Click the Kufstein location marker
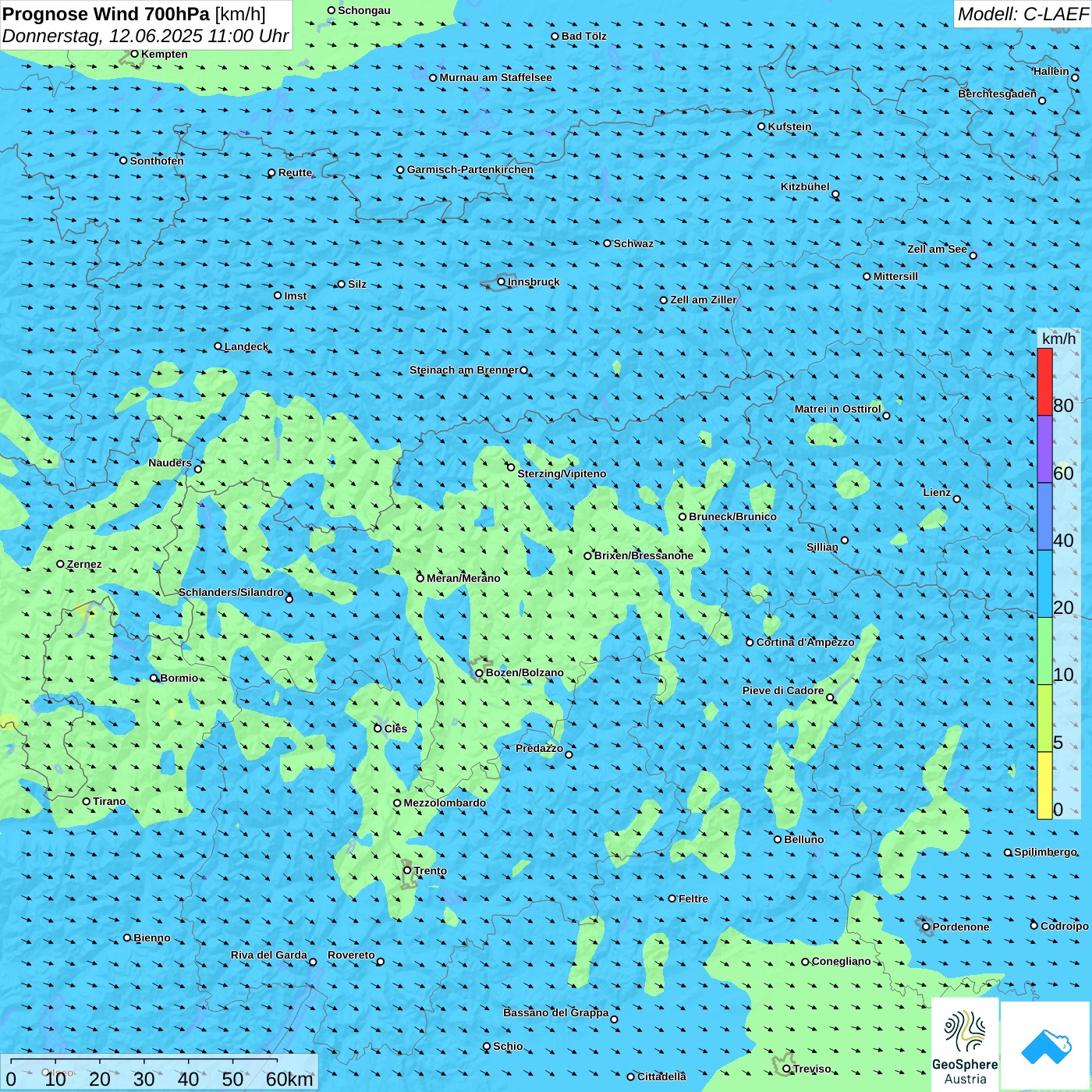This screenshot has width=1092, height=1092. [762, 126]
